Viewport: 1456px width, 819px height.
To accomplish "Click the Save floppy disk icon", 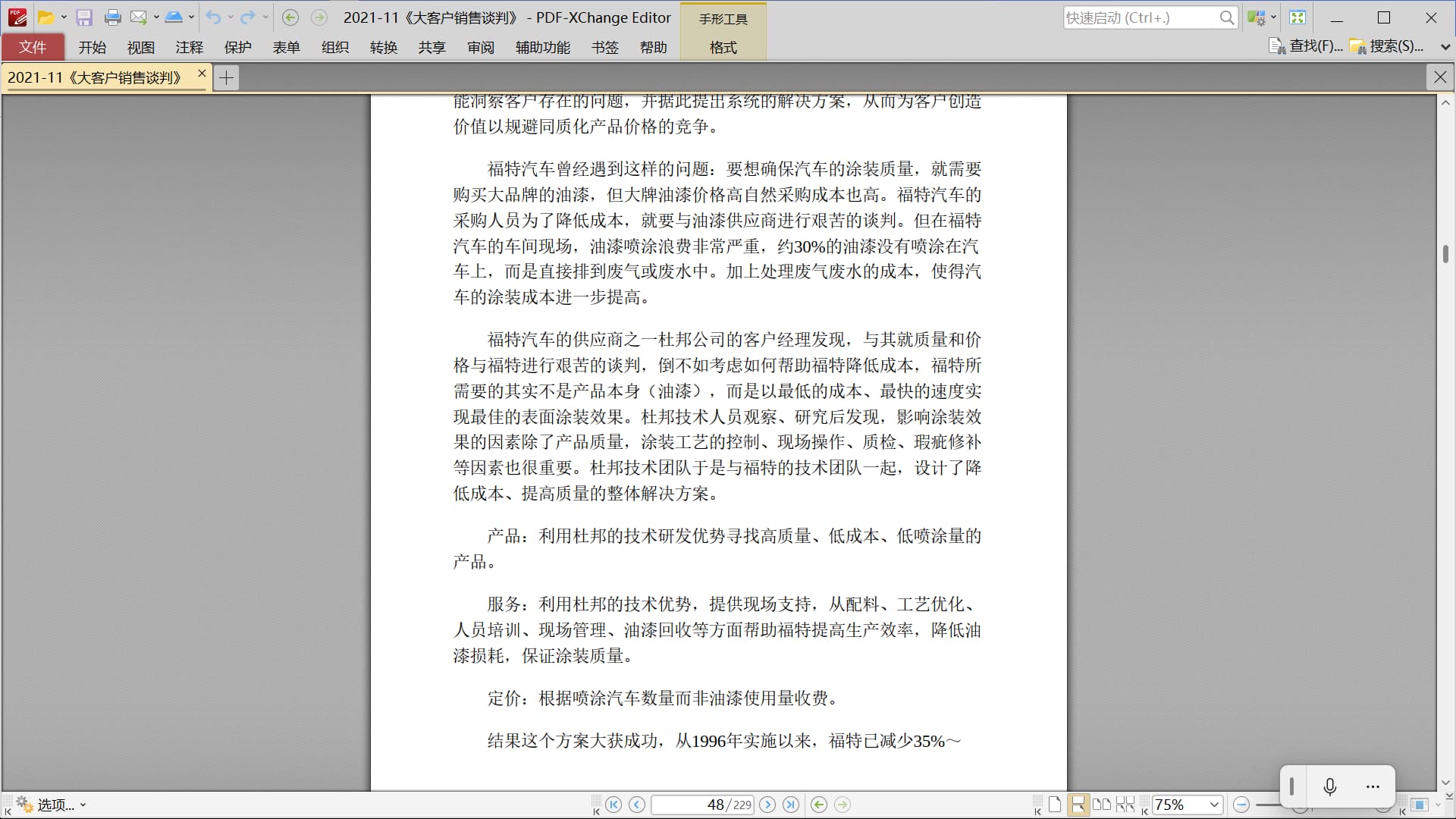I will coord(84,17).
